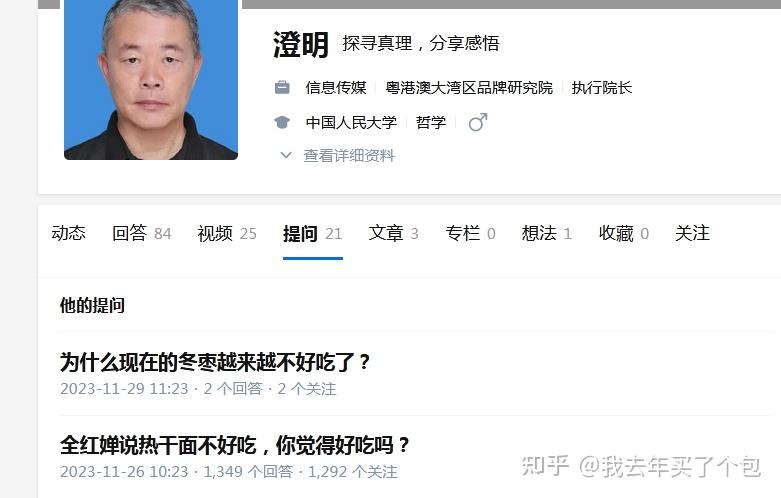The image size is (781, 498).
Task: View the 想法 1 tab
Action: pos(547,233)
